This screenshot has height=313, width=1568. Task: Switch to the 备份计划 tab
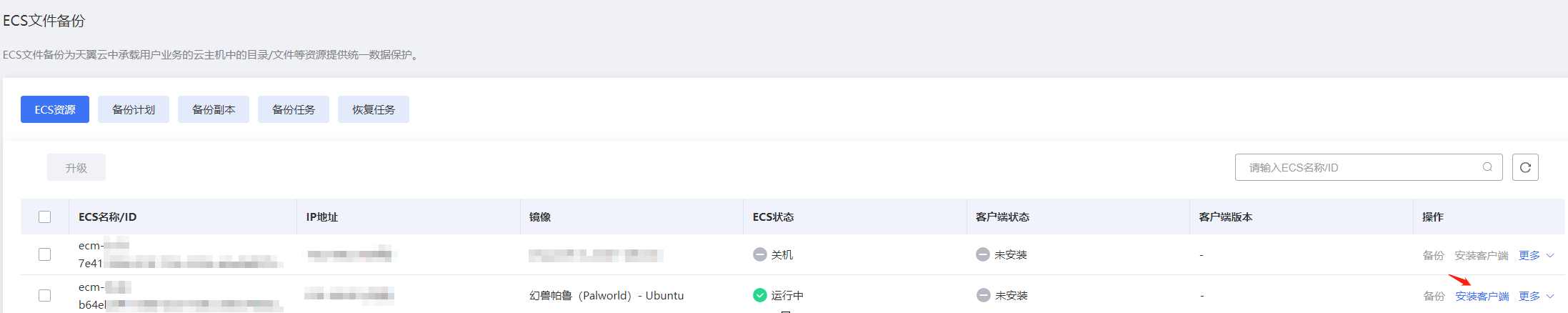134,109
